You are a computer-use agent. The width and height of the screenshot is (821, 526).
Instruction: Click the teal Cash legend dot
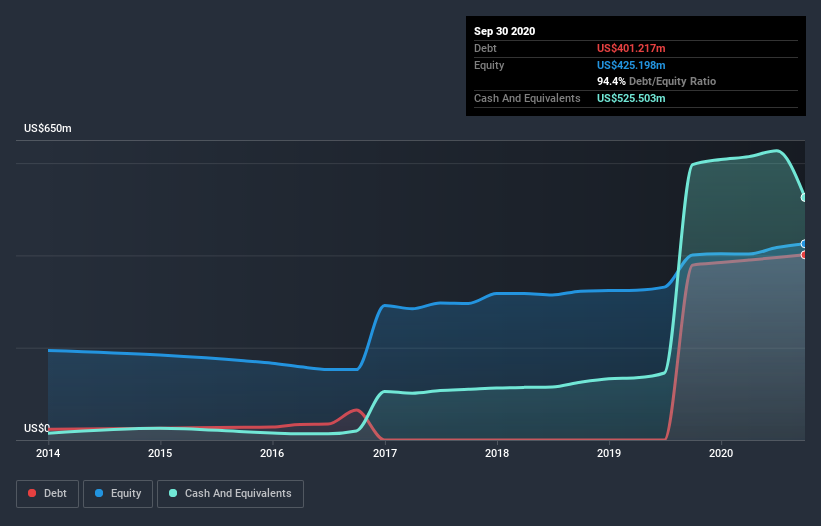point(173,493)
